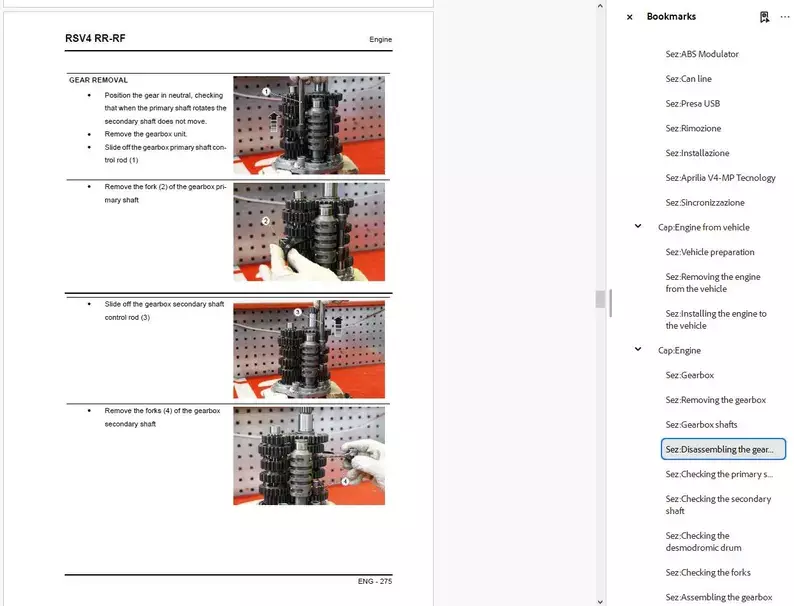Click the highlighted Sez:Disassembling the gear bookmark
This screenshot has height=606, width=794.
click(723, 449)
